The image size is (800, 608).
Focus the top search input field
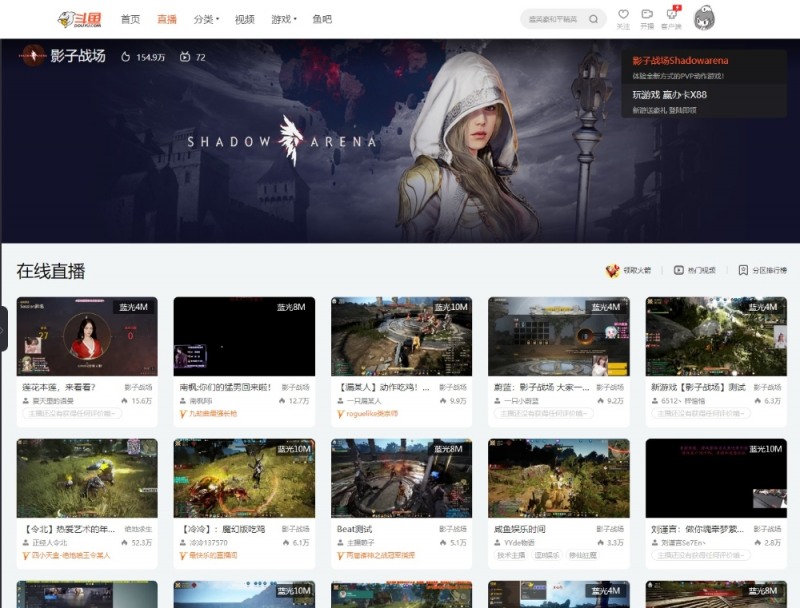point(554,19)
